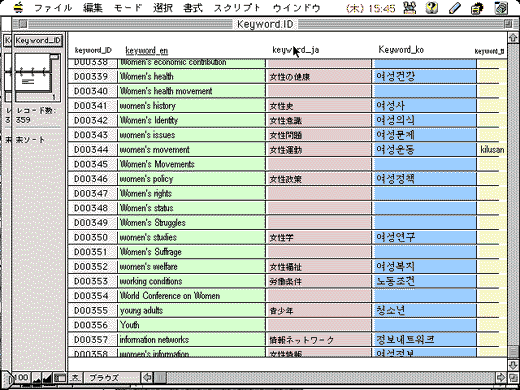Click the "women's history" cell

[x=191, y=106]
